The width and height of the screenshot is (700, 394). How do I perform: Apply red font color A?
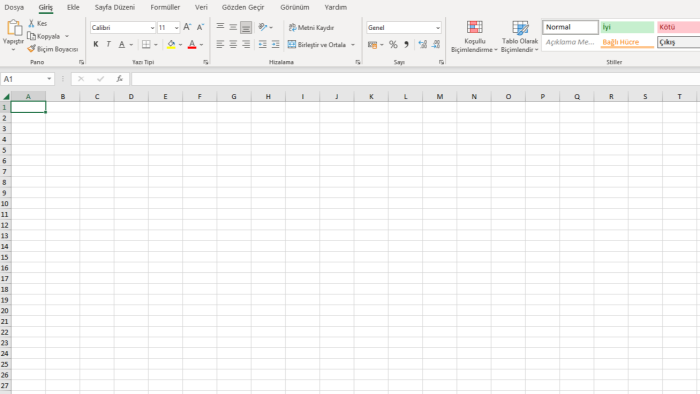192,44
